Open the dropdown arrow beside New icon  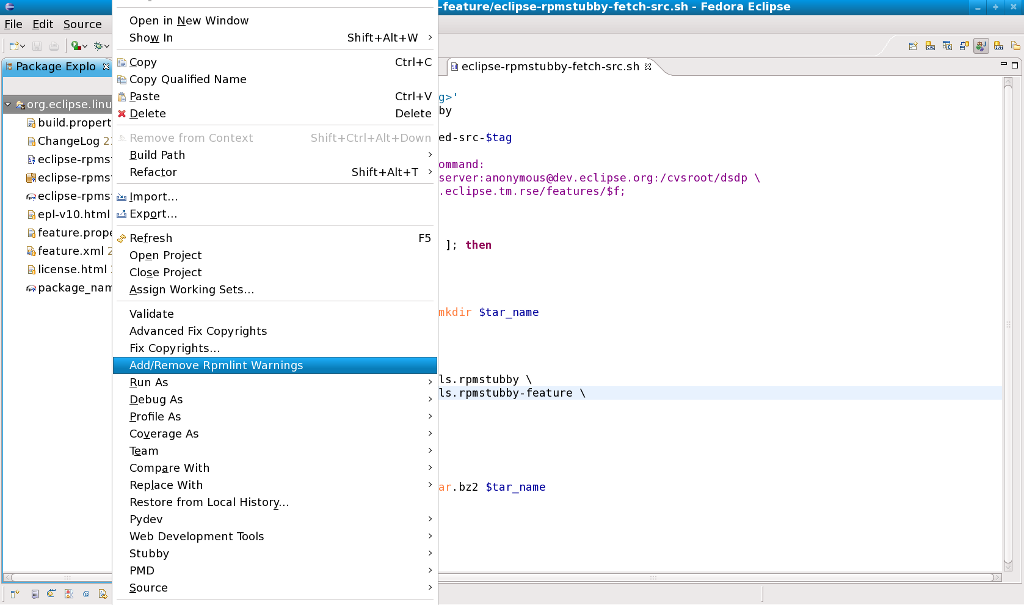point(23,46)
